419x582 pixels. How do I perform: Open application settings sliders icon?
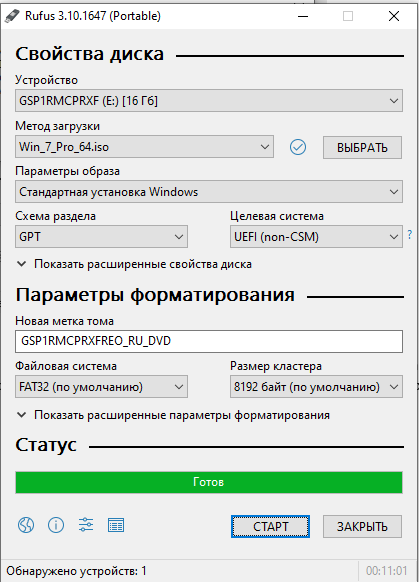[x=86, y=525]
